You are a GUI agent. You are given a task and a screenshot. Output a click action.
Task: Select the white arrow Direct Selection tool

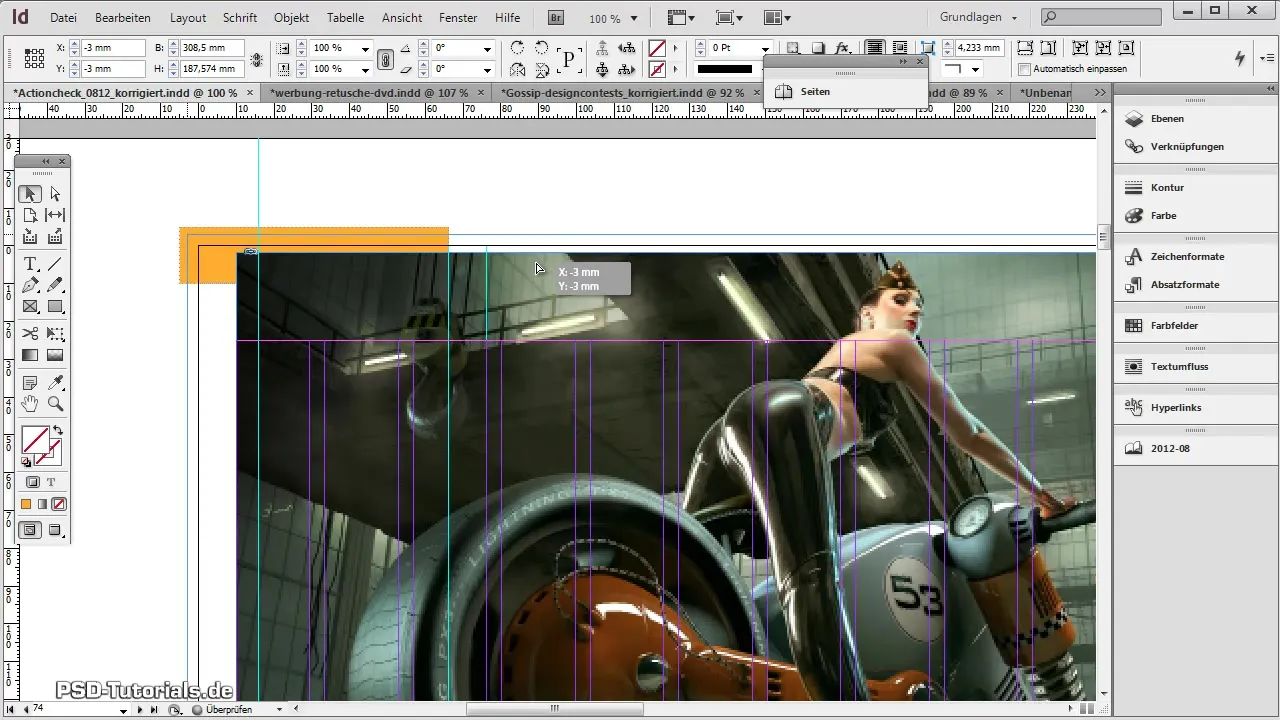pos(55,194)
